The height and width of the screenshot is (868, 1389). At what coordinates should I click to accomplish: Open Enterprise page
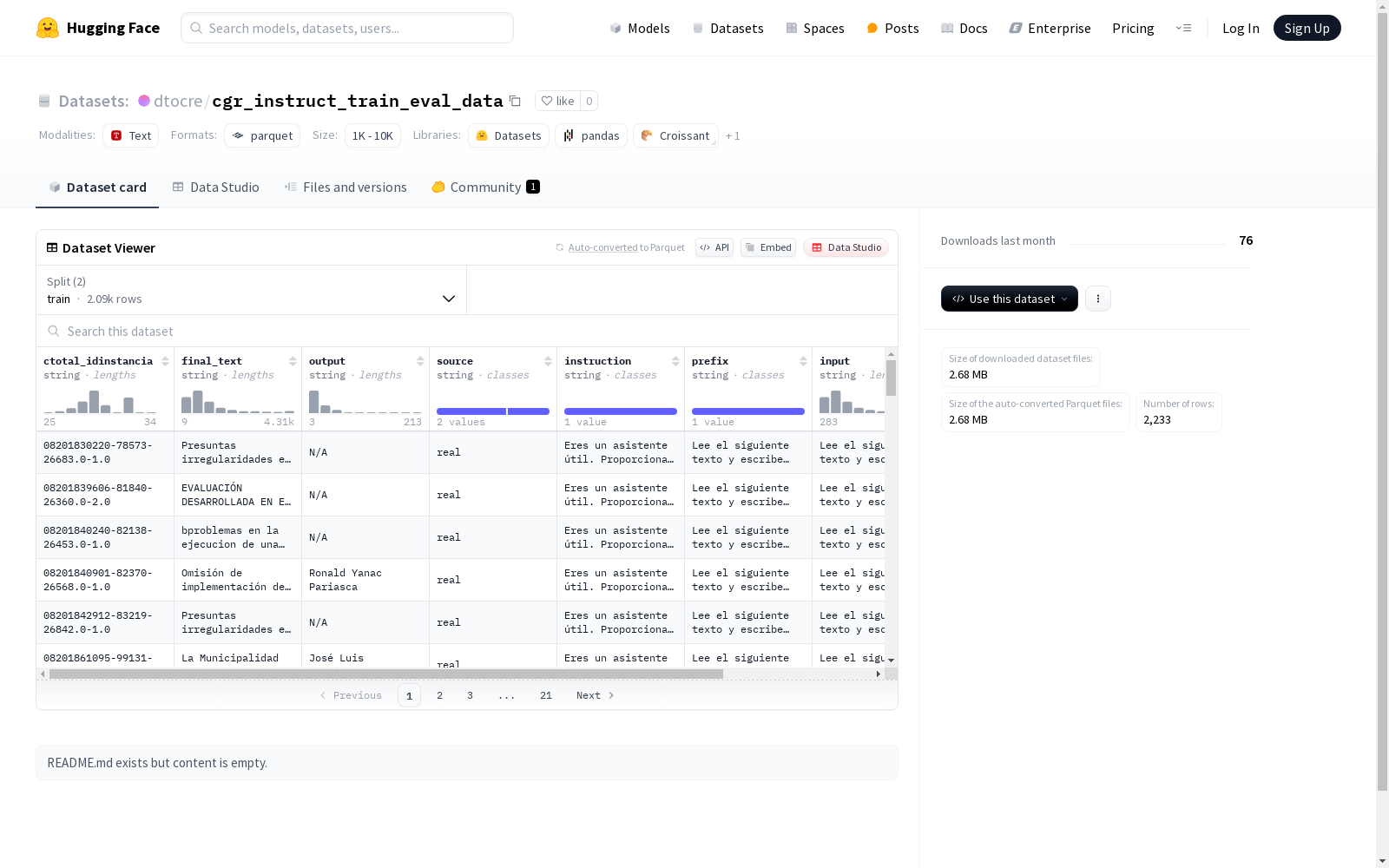[1050, 28]
